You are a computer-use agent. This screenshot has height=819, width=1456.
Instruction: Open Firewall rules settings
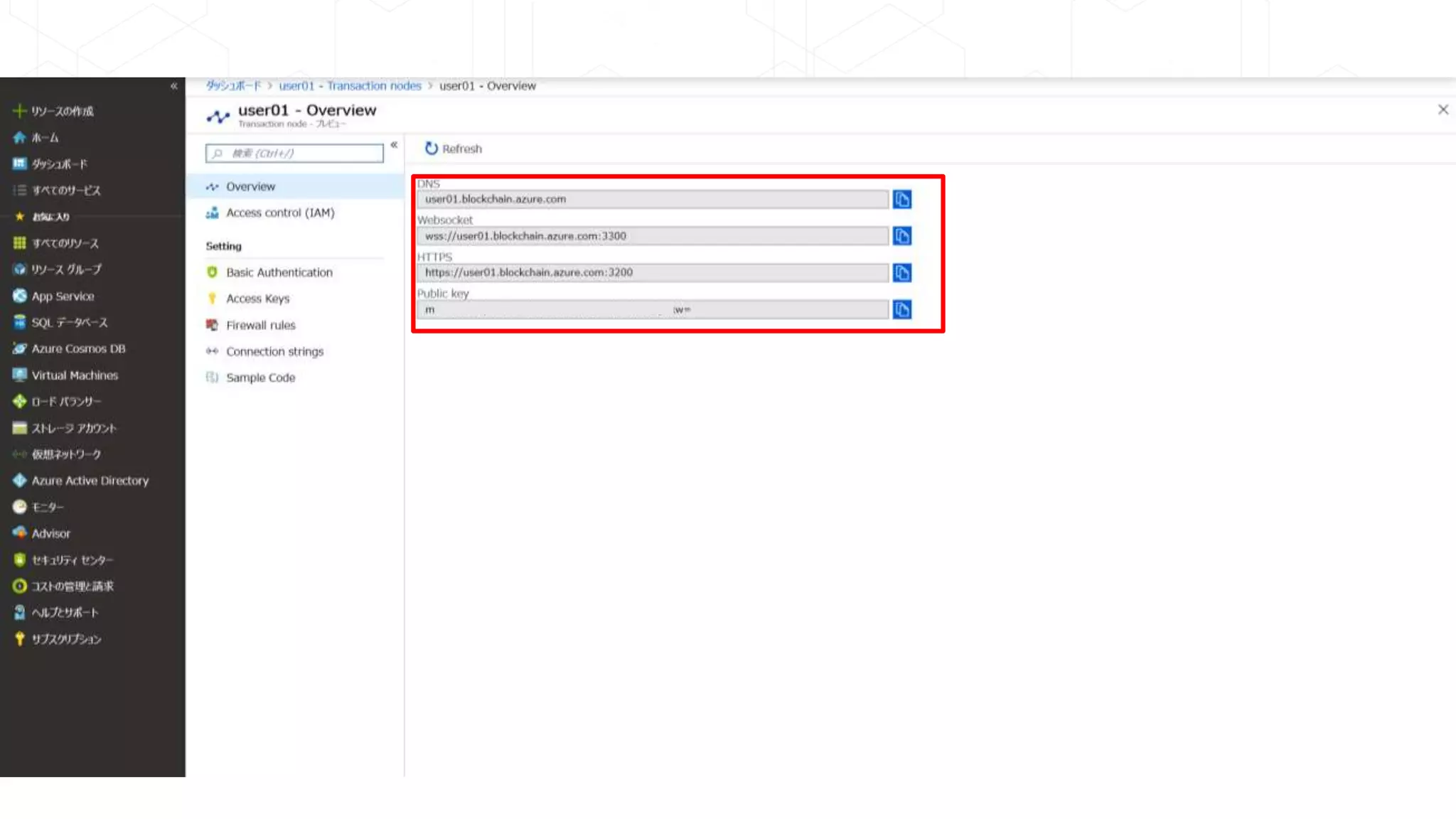point(260,326)
